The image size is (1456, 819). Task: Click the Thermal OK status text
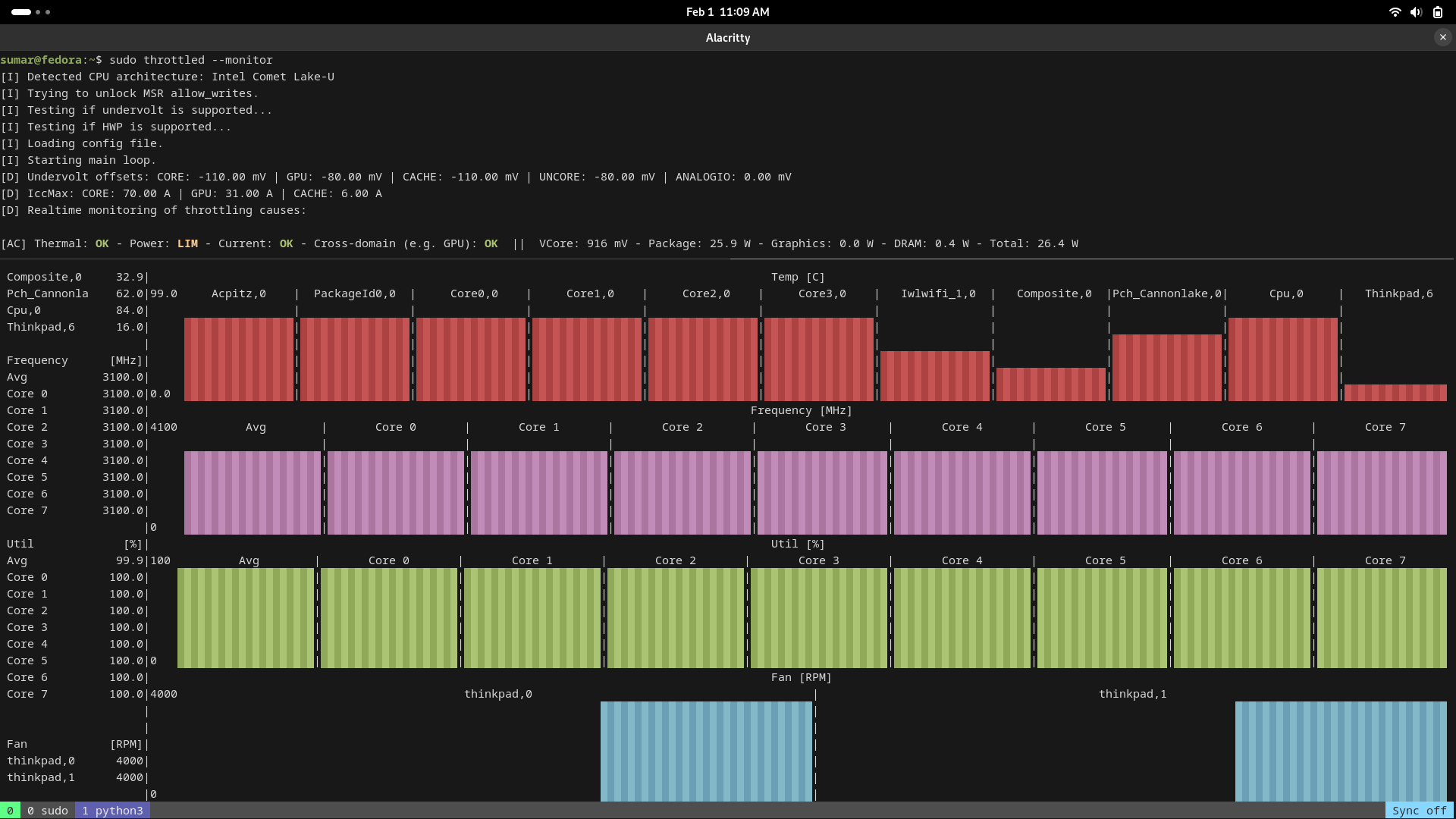[x=102, y=243]
